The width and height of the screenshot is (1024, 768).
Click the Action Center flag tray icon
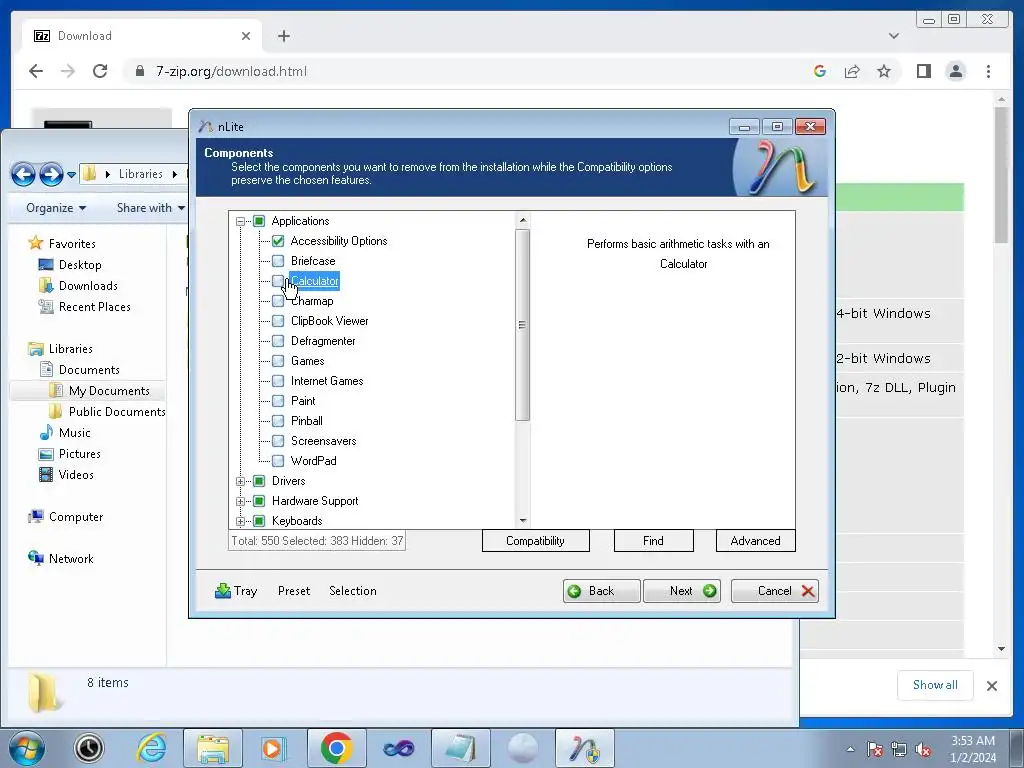(874, 750)
